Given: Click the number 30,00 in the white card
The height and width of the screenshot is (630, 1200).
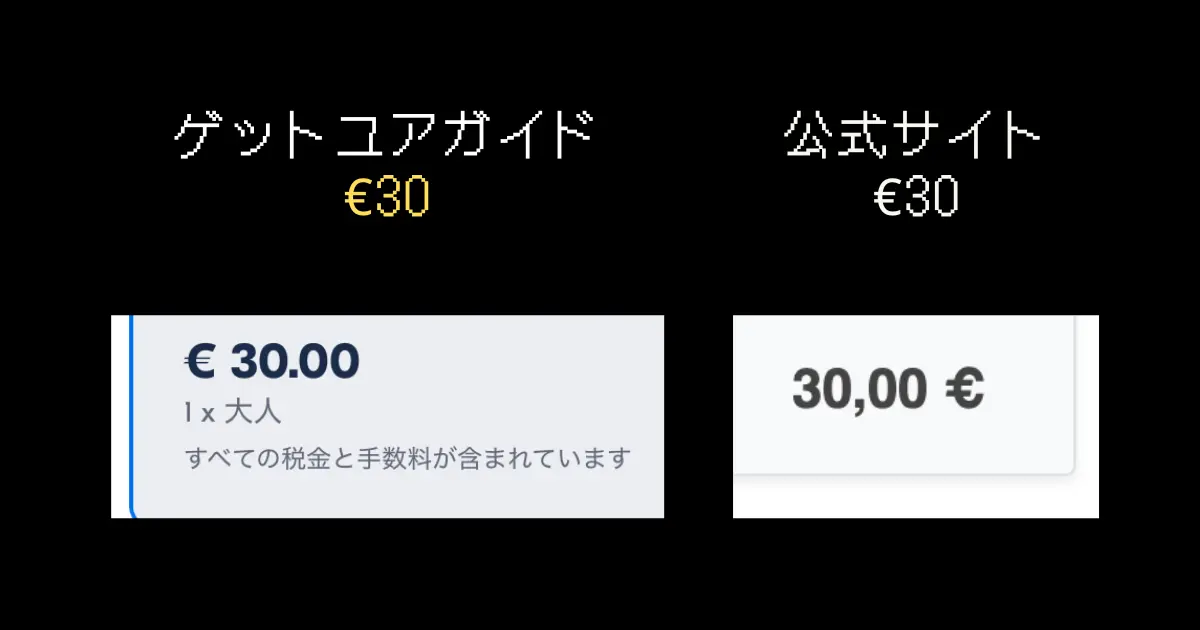Looking at the screenshot, I should coord(861,388).
